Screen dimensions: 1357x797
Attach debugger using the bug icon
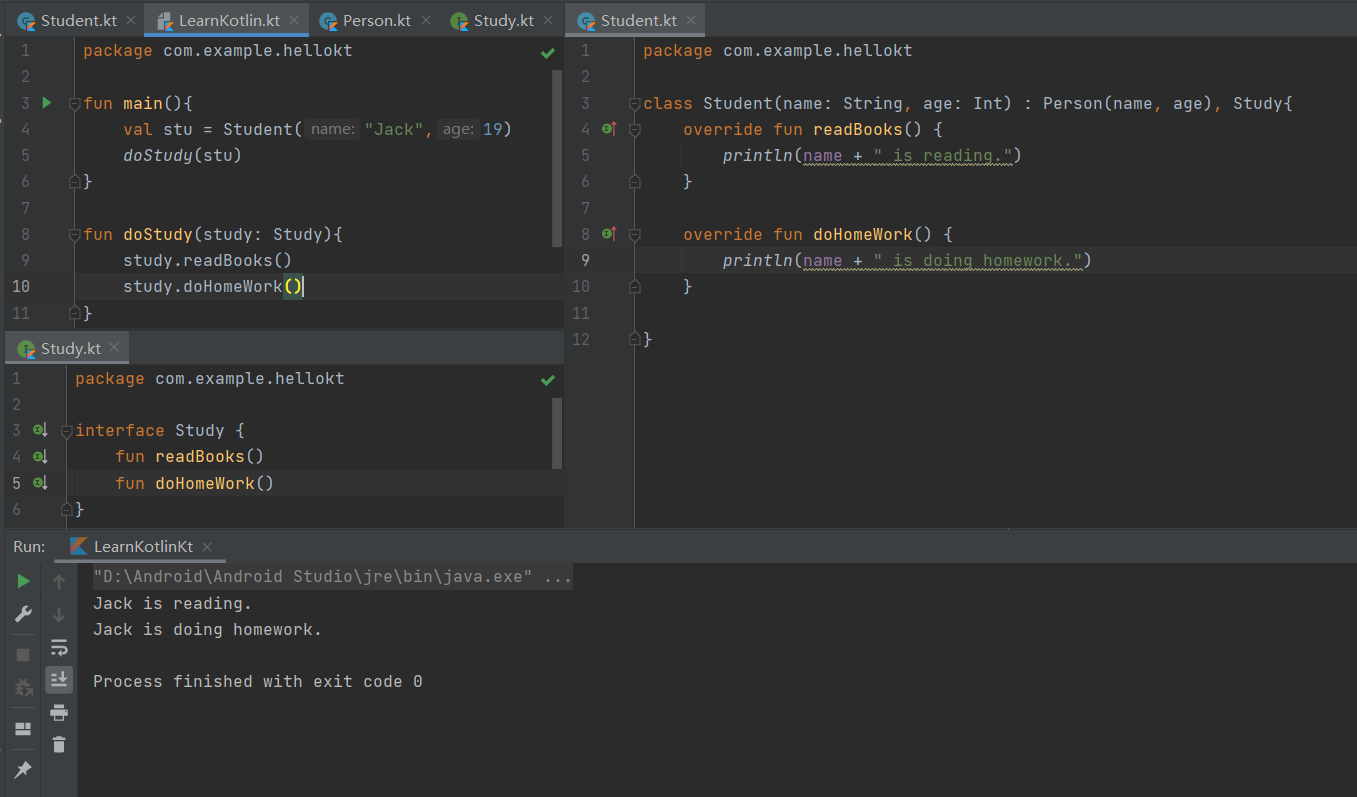click(x=23, y=688)
